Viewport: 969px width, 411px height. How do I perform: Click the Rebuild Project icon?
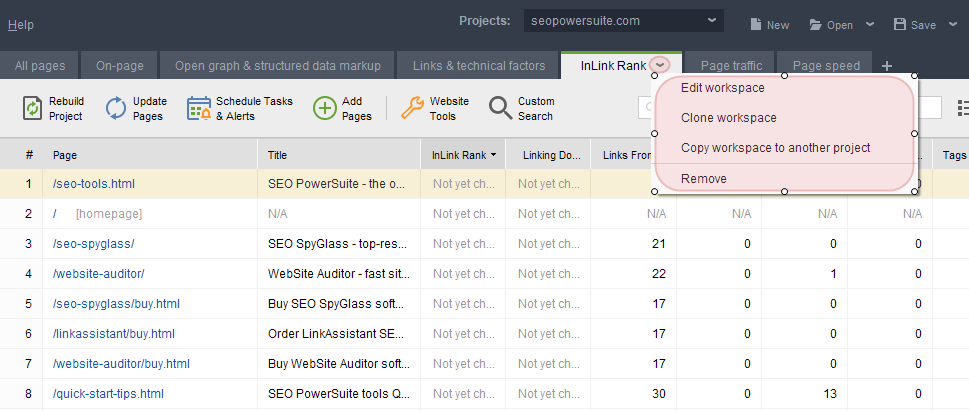pyautogui.click(x=32, y=108)
